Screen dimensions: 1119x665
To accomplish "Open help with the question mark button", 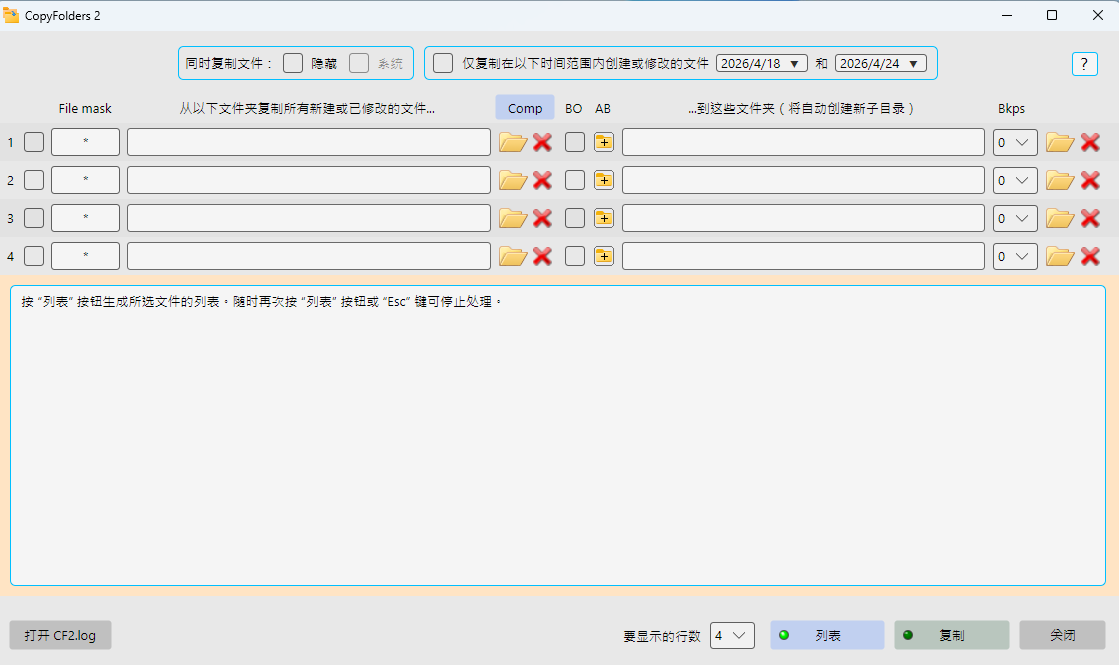I will 1084,64.
